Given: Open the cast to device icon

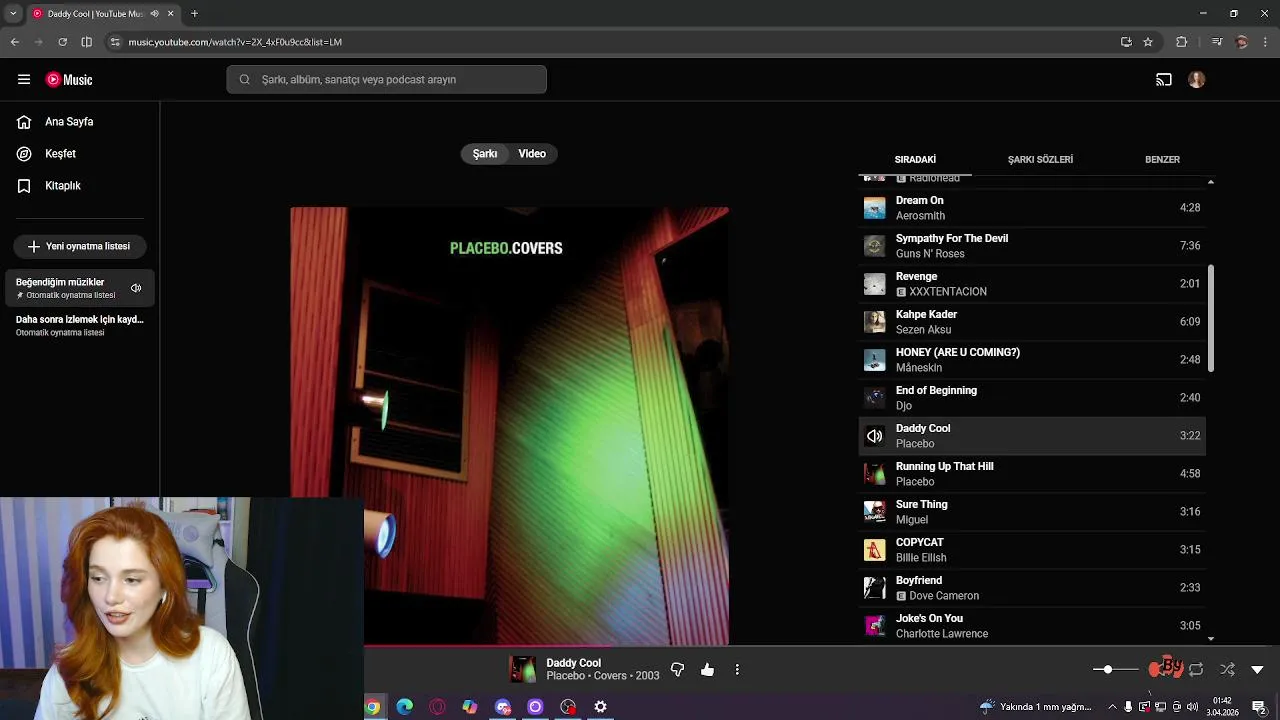Looking at the screenshot, I should pyautogui.click(x=1164, y=80).
